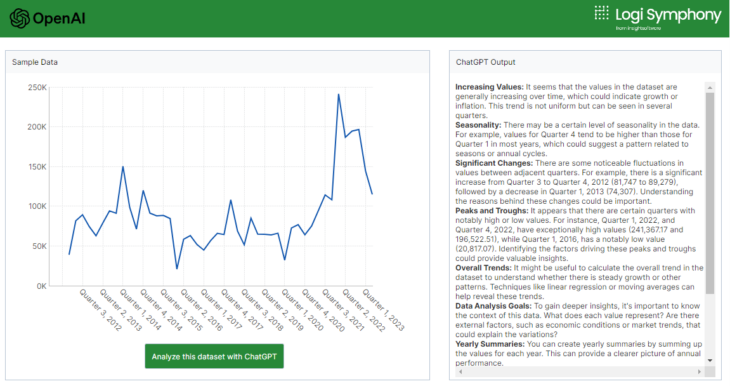Click the 200K y-axis label
The width and height of the screenshot is (730, 386).
click(37, 127)
